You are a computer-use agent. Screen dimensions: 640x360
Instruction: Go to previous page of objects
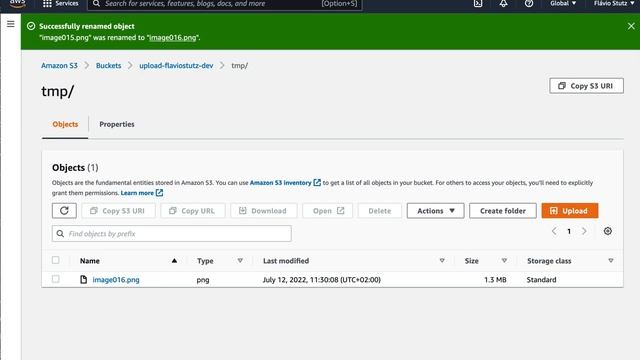click(x=554, y=231)
